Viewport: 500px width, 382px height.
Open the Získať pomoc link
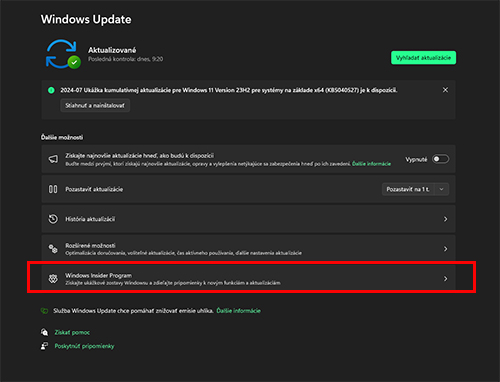coord(72,332)
